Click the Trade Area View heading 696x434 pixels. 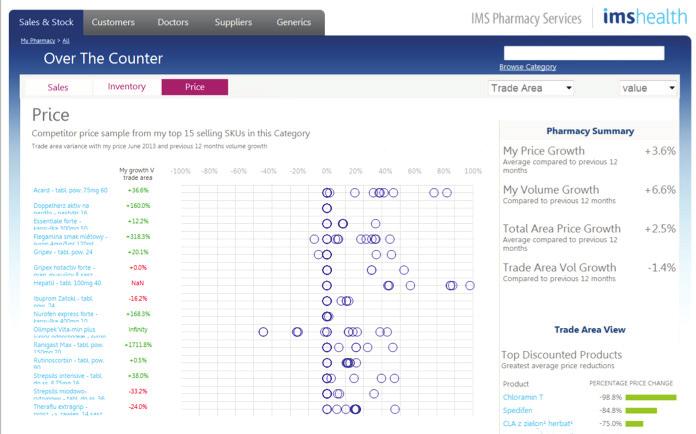coord(590,330)
